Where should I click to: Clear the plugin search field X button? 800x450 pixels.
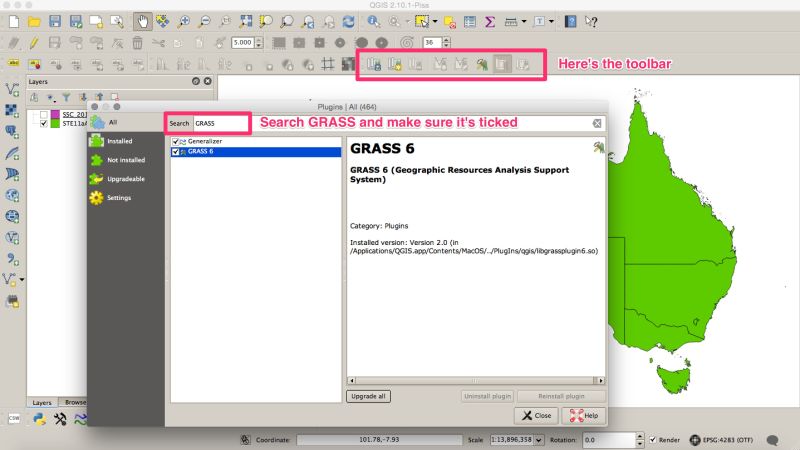597,123
